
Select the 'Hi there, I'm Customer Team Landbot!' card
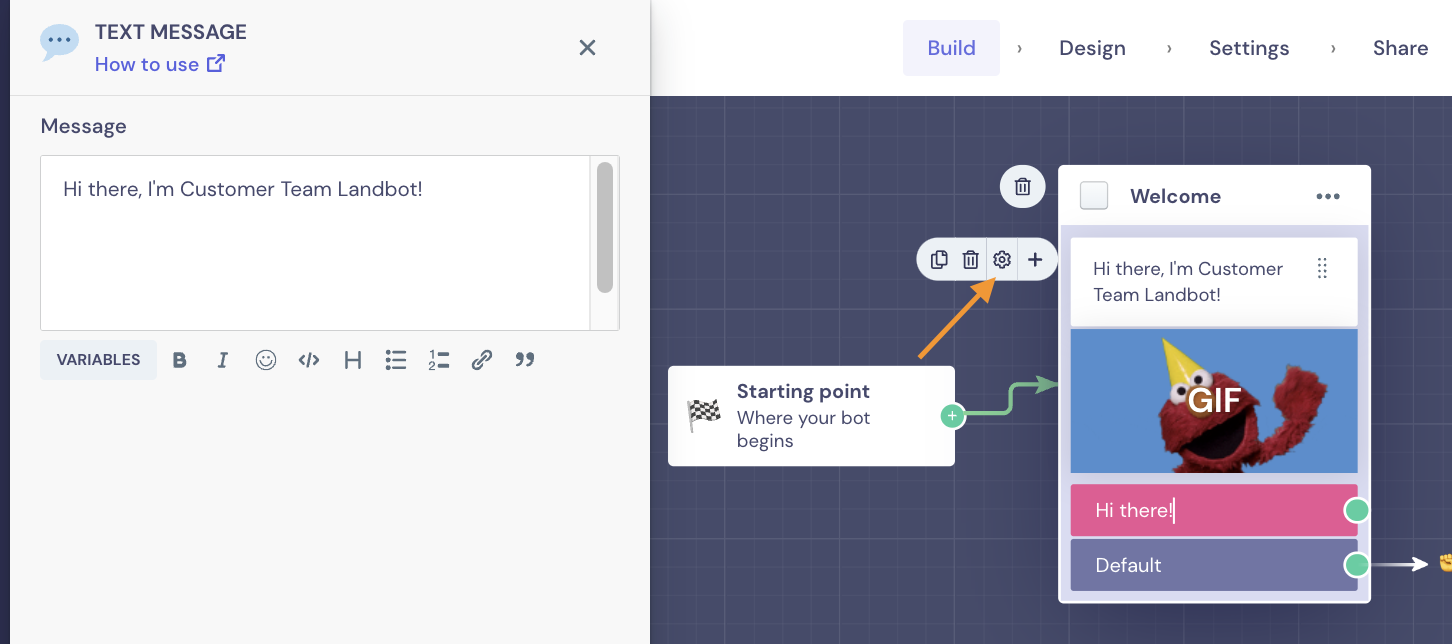click(1214, 282)
